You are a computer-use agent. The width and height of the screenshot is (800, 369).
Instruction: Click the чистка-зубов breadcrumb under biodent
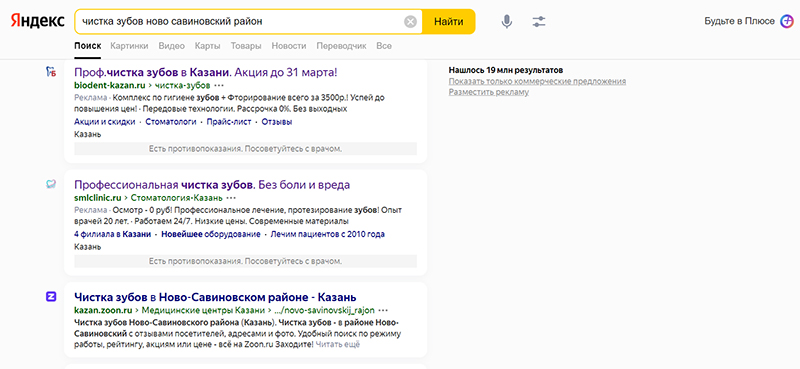(182, 85)
